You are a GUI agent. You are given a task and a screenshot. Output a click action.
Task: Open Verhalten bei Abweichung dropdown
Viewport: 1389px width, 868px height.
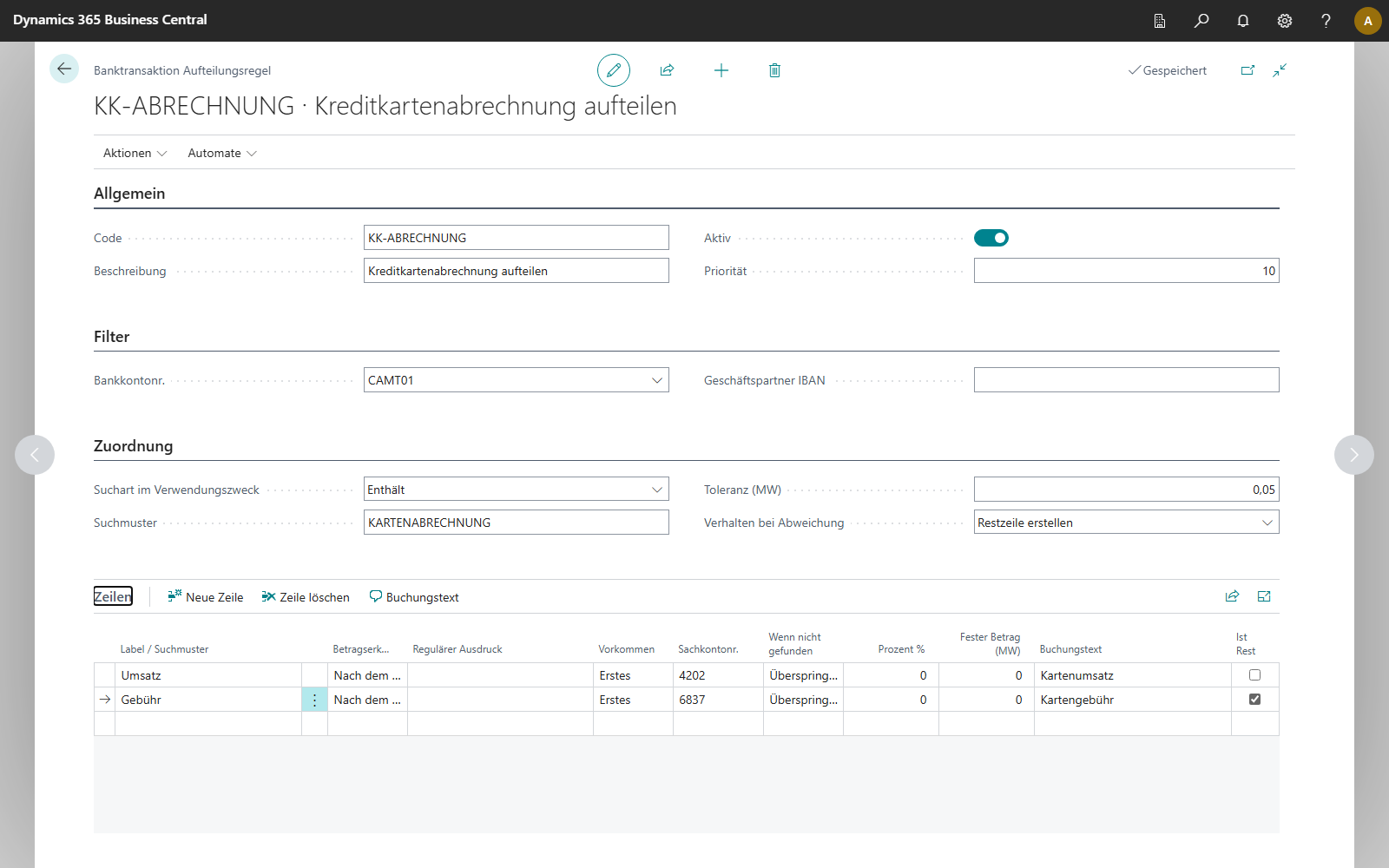[1267, 523]
